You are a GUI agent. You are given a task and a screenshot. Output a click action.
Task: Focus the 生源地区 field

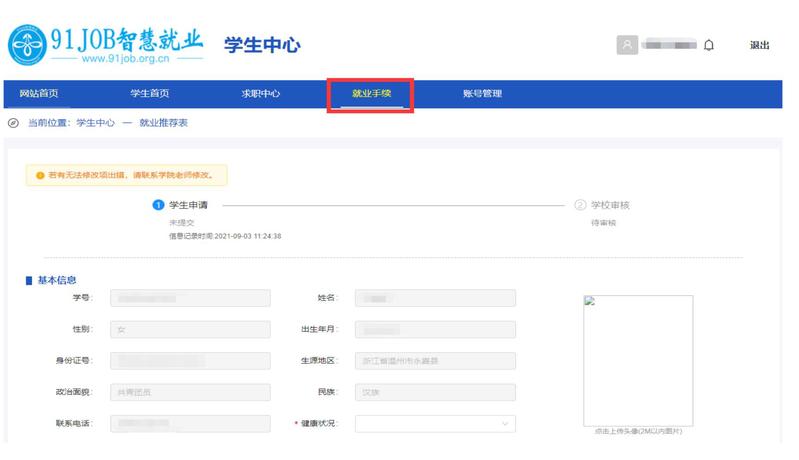click(x=435, y=361)
